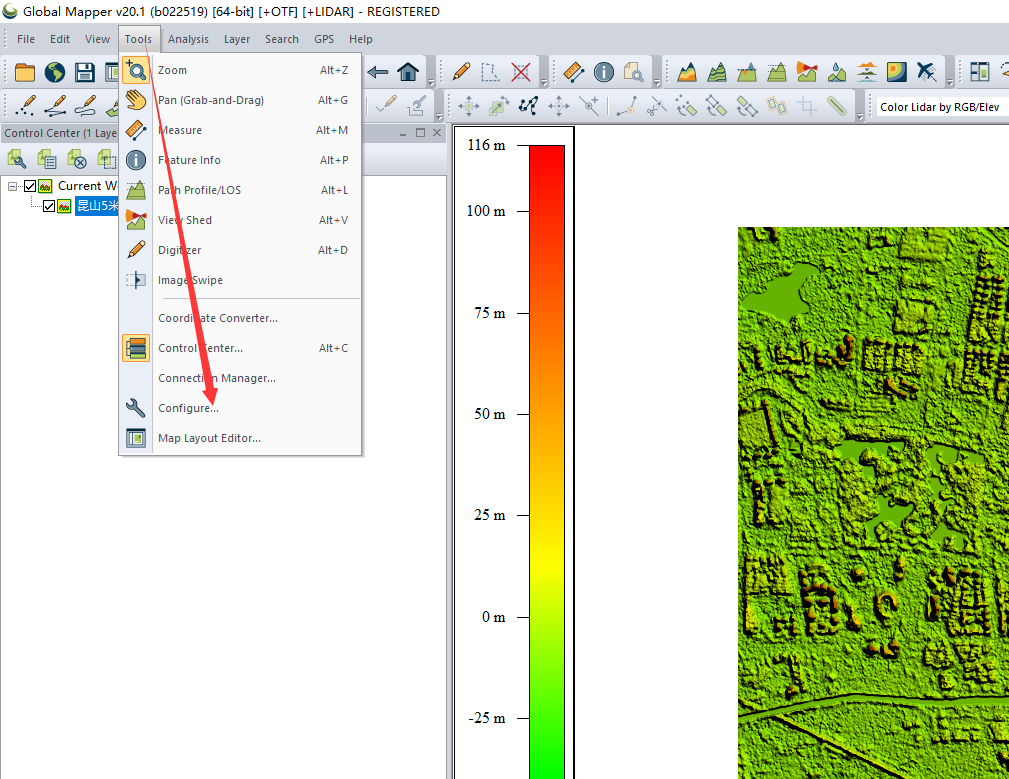Click the back arrow view icon
This screenshot has height=779, width=1009.
click(x=378, y=72)
